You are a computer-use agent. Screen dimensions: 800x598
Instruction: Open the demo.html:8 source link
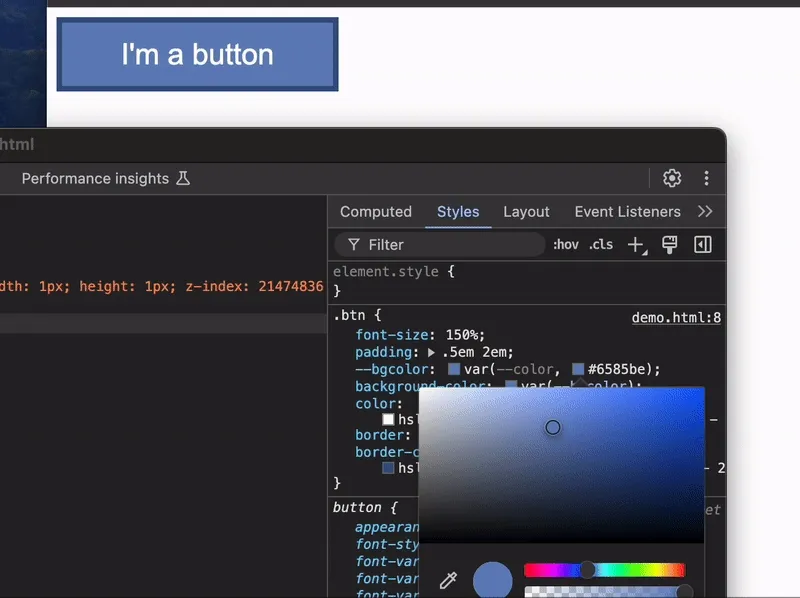coord(676,317)
